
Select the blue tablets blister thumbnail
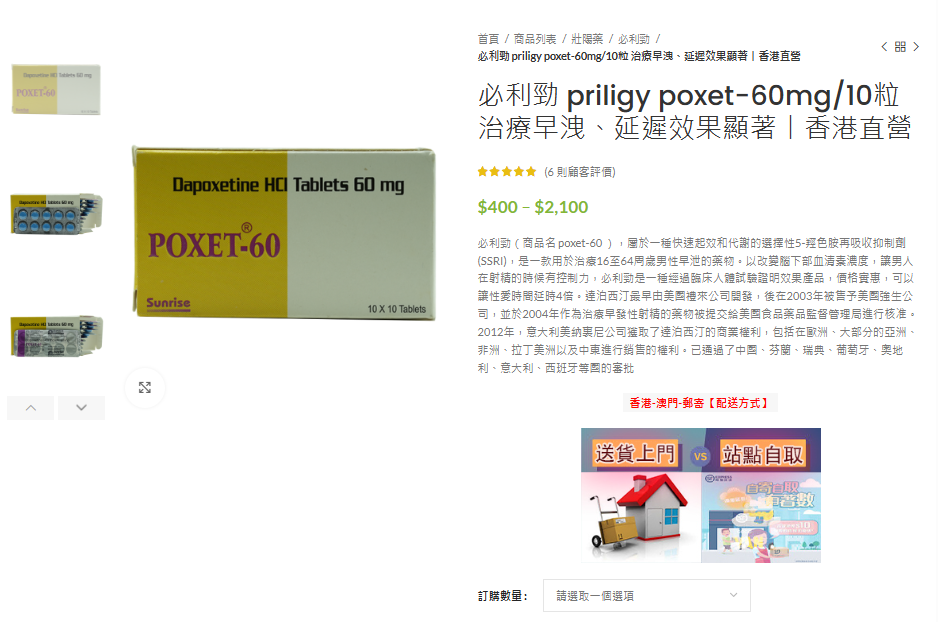tap(56, 213)
